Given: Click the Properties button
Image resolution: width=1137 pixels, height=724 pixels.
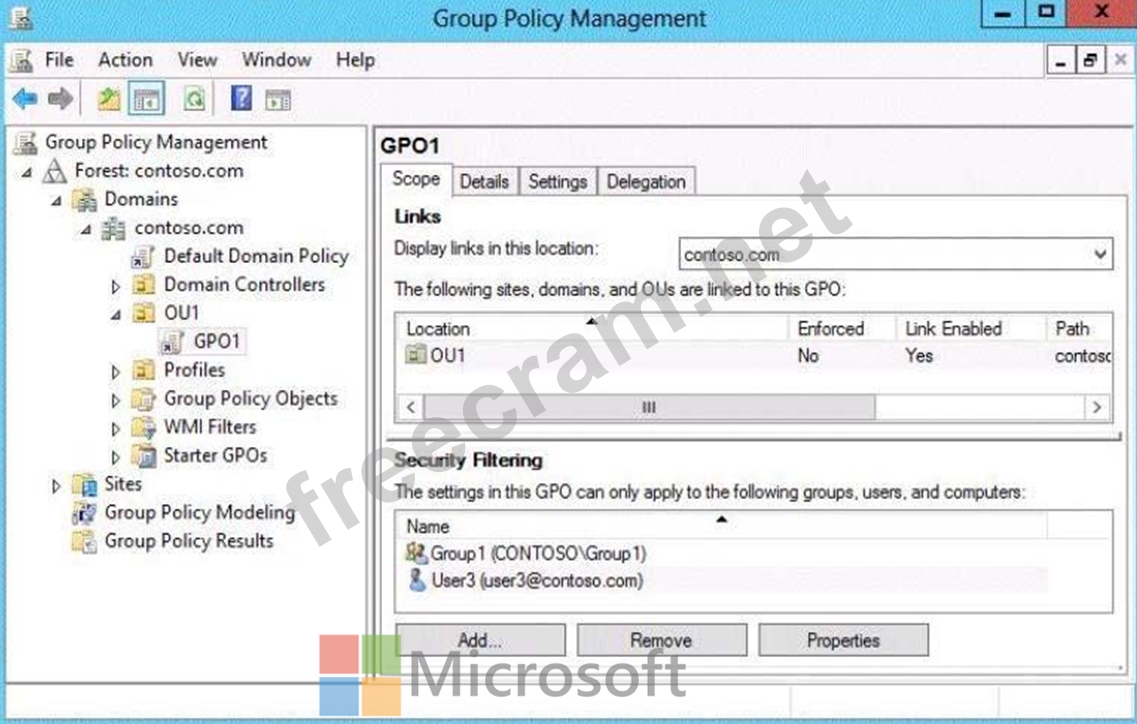Looking at the screenshot, I should coord(843,640).
